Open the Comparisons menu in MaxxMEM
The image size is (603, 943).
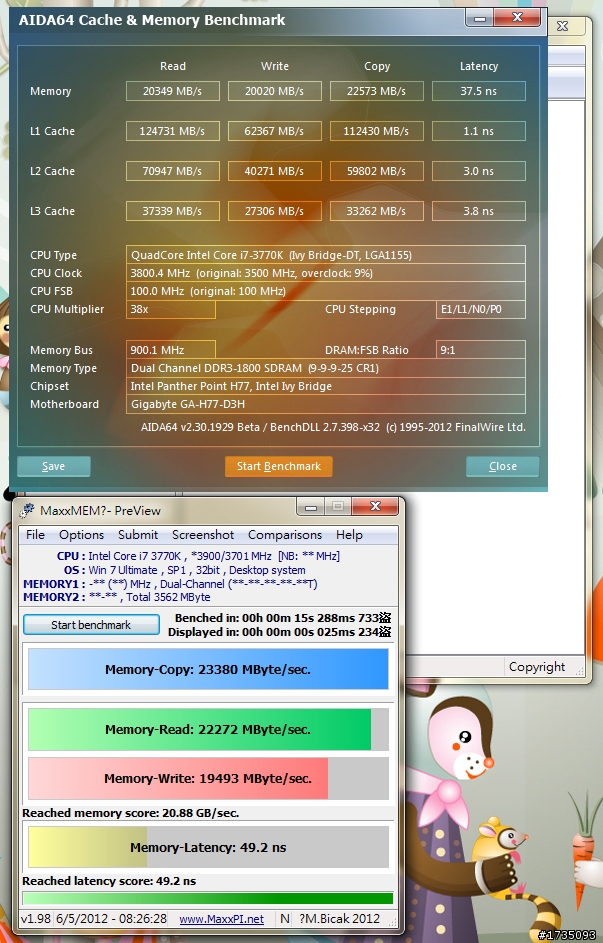point(284,535)
